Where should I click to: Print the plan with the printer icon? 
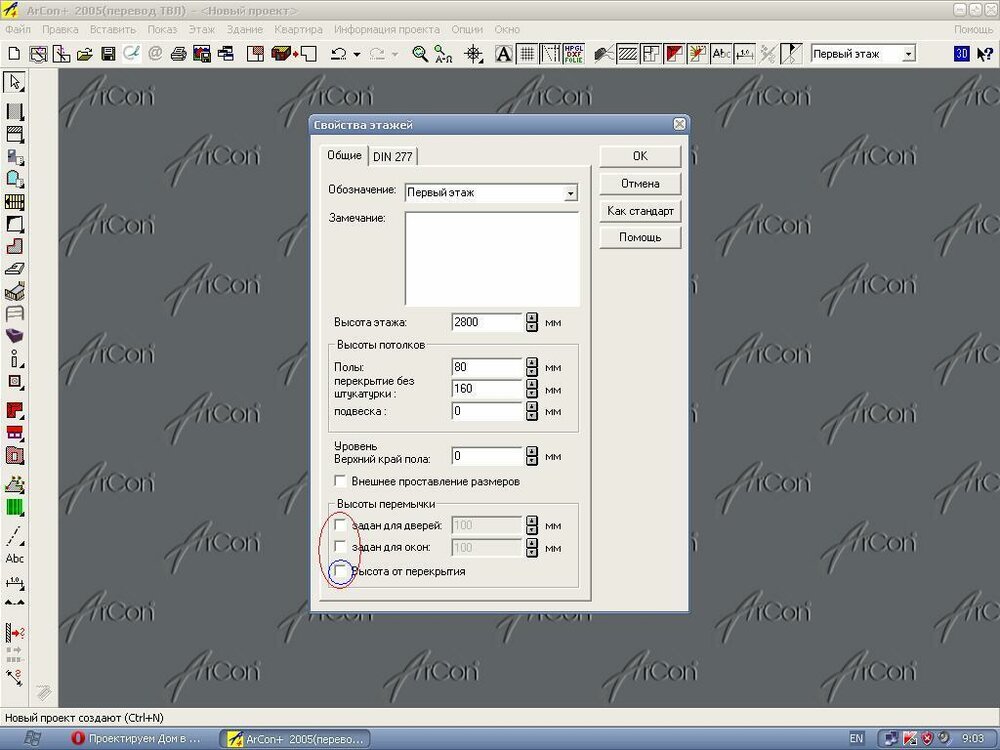[179, 54]
